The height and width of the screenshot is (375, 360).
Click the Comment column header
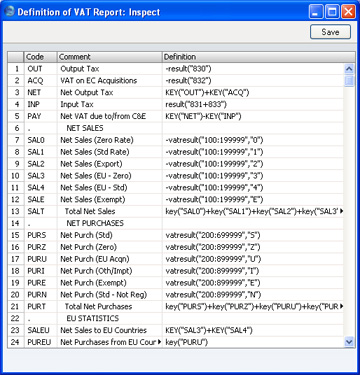110,57
